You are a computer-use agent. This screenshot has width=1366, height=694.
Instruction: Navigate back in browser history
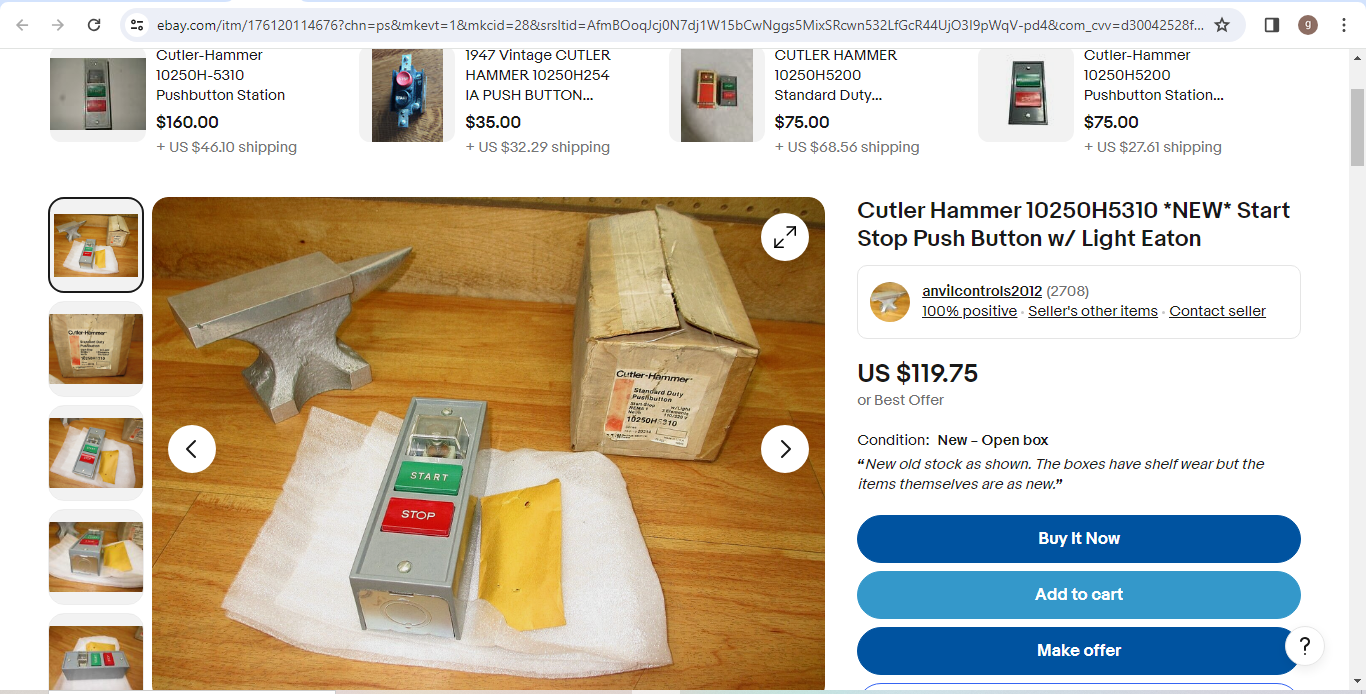[x=22, y=25]
